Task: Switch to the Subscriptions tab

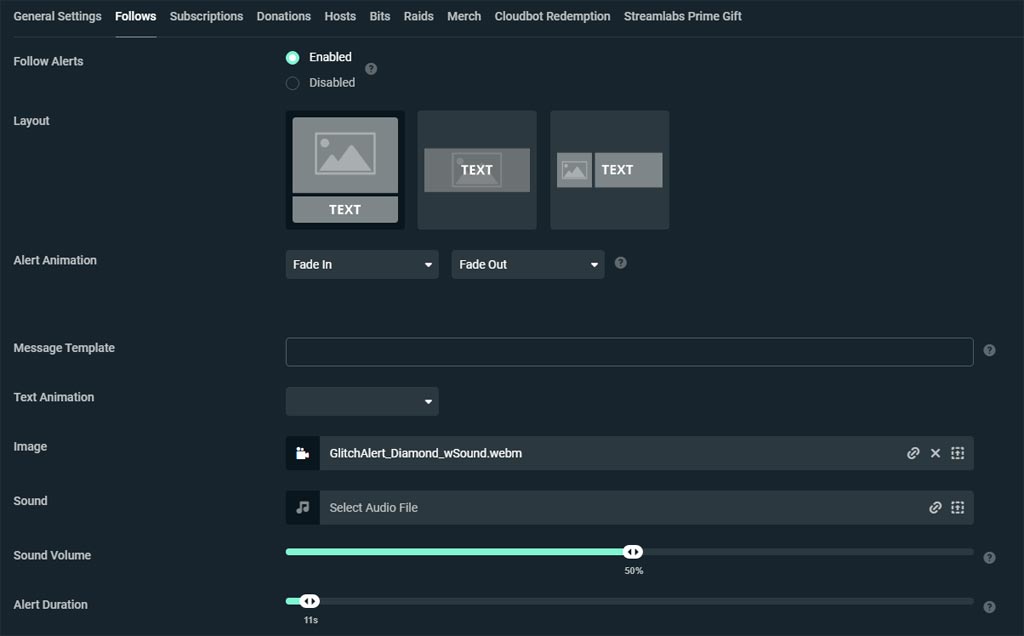Action: pyautogui.click(x=206, y=16)
